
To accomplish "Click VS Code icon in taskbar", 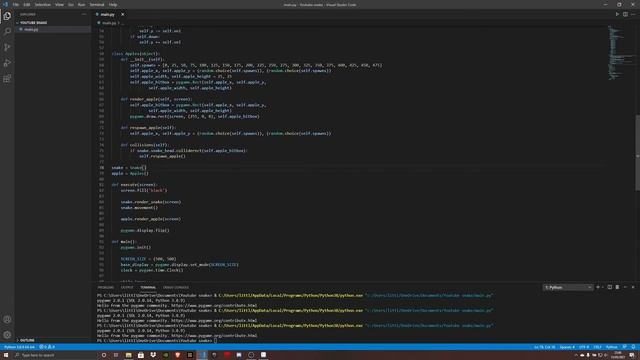I will 202,355.
